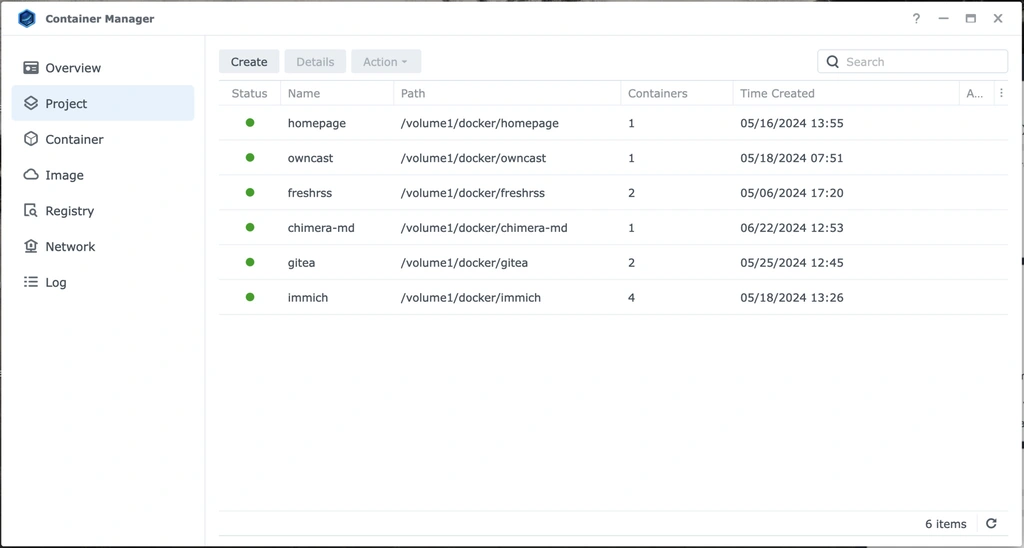Minimize the Container Manager window

(943, 18)
